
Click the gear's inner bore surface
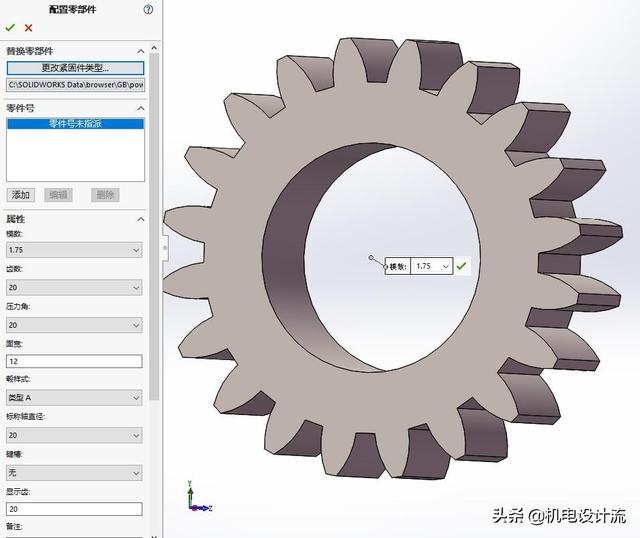[284, 261]
